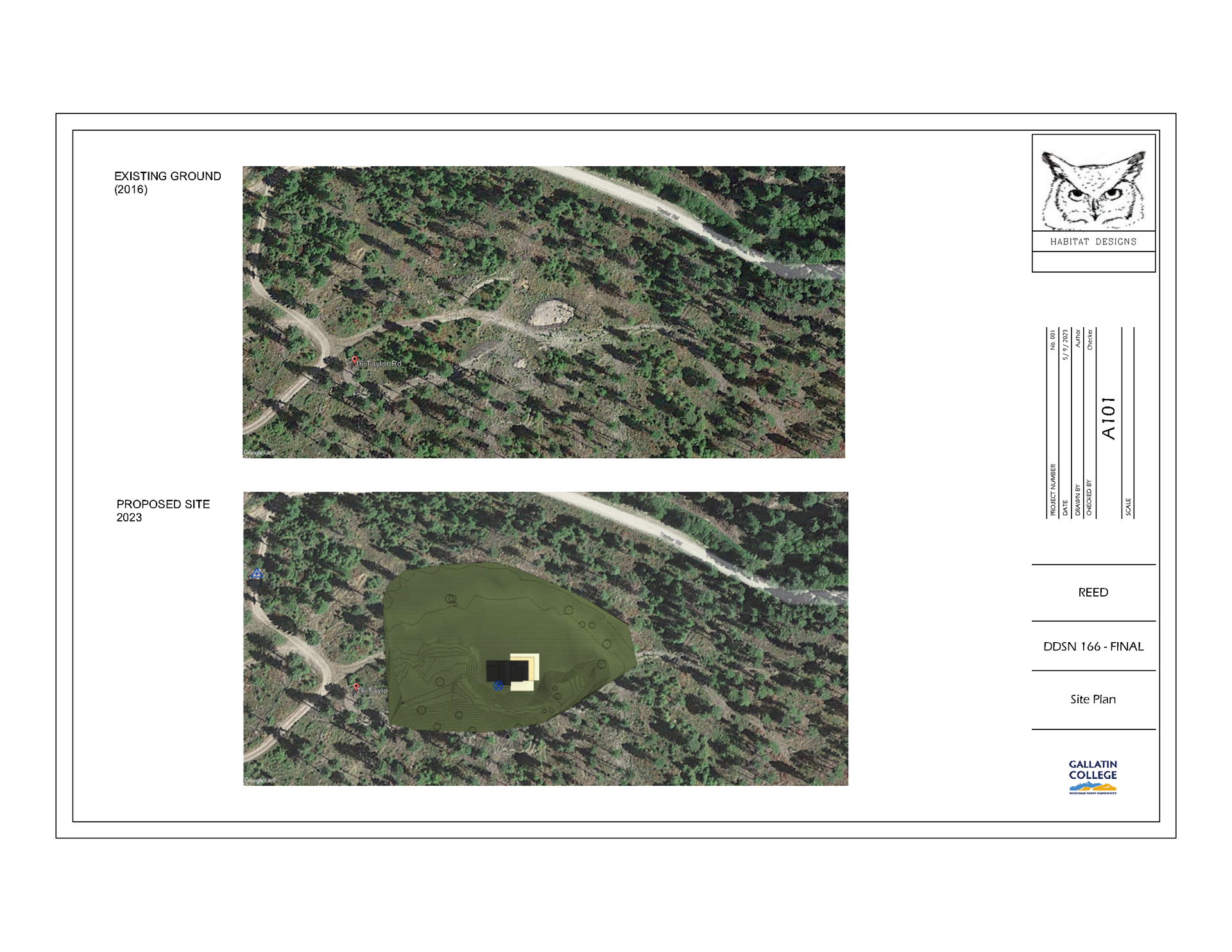Click the blue triangle survey marker in the proposed site image

pyautogui.click(x=257, y=574)
